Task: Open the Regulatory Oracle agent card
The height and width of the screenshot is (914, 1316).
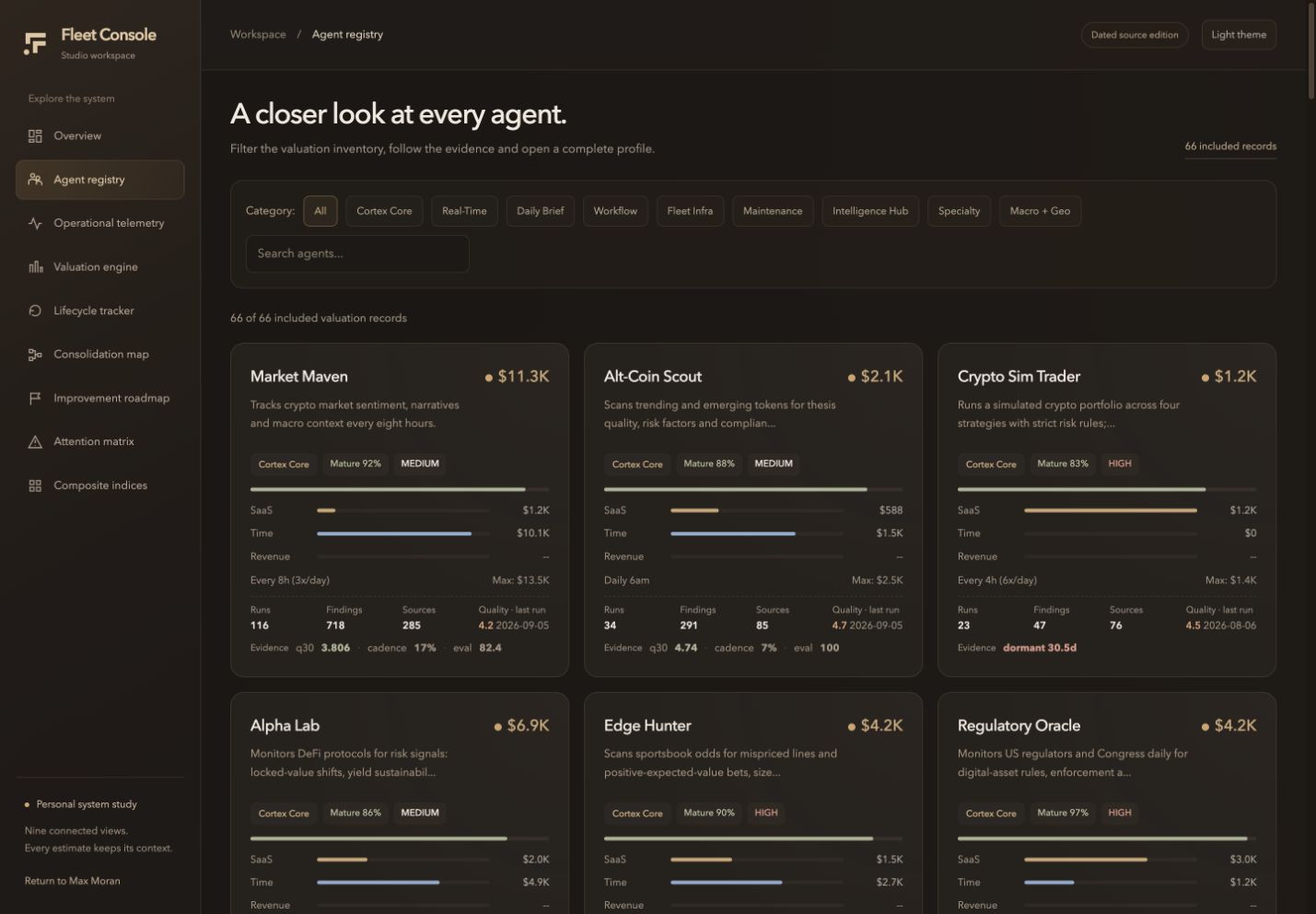Action: [x=1107, y=803]
